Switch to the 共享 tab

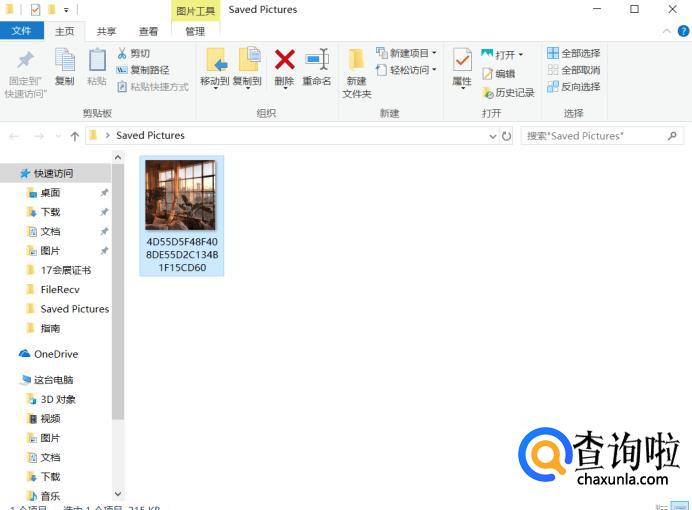click(106, 31)
